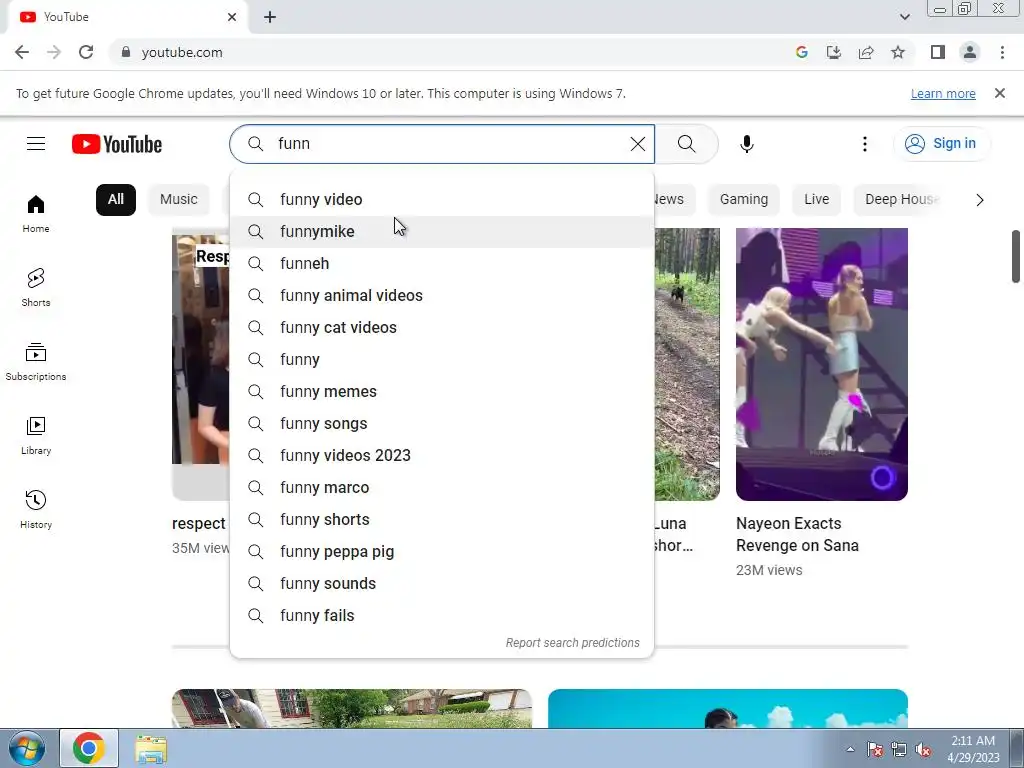Choose the 'funny marco' suggestion
The width and height of the screenshot is (1024, 768).
click(x=441, y=487)
